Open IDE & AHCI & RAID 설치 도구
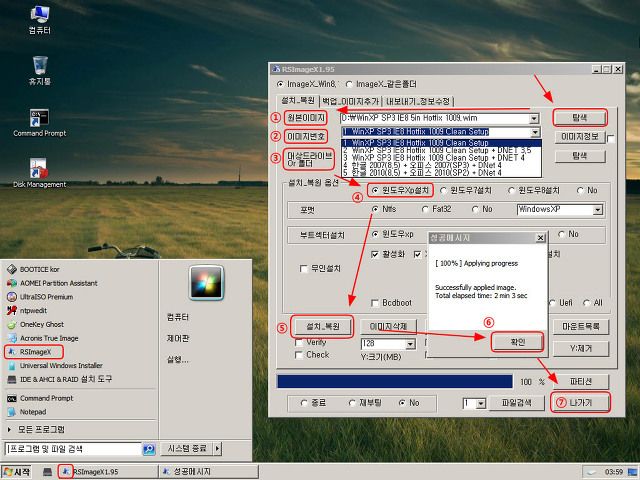This screenshot has height=480, width=640. coord(65,379)
